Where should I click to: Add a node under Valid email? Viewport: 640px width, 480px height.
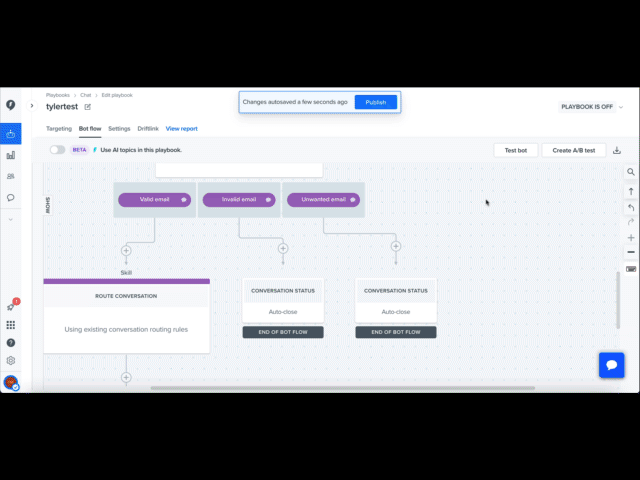click(x=126, y=251)
